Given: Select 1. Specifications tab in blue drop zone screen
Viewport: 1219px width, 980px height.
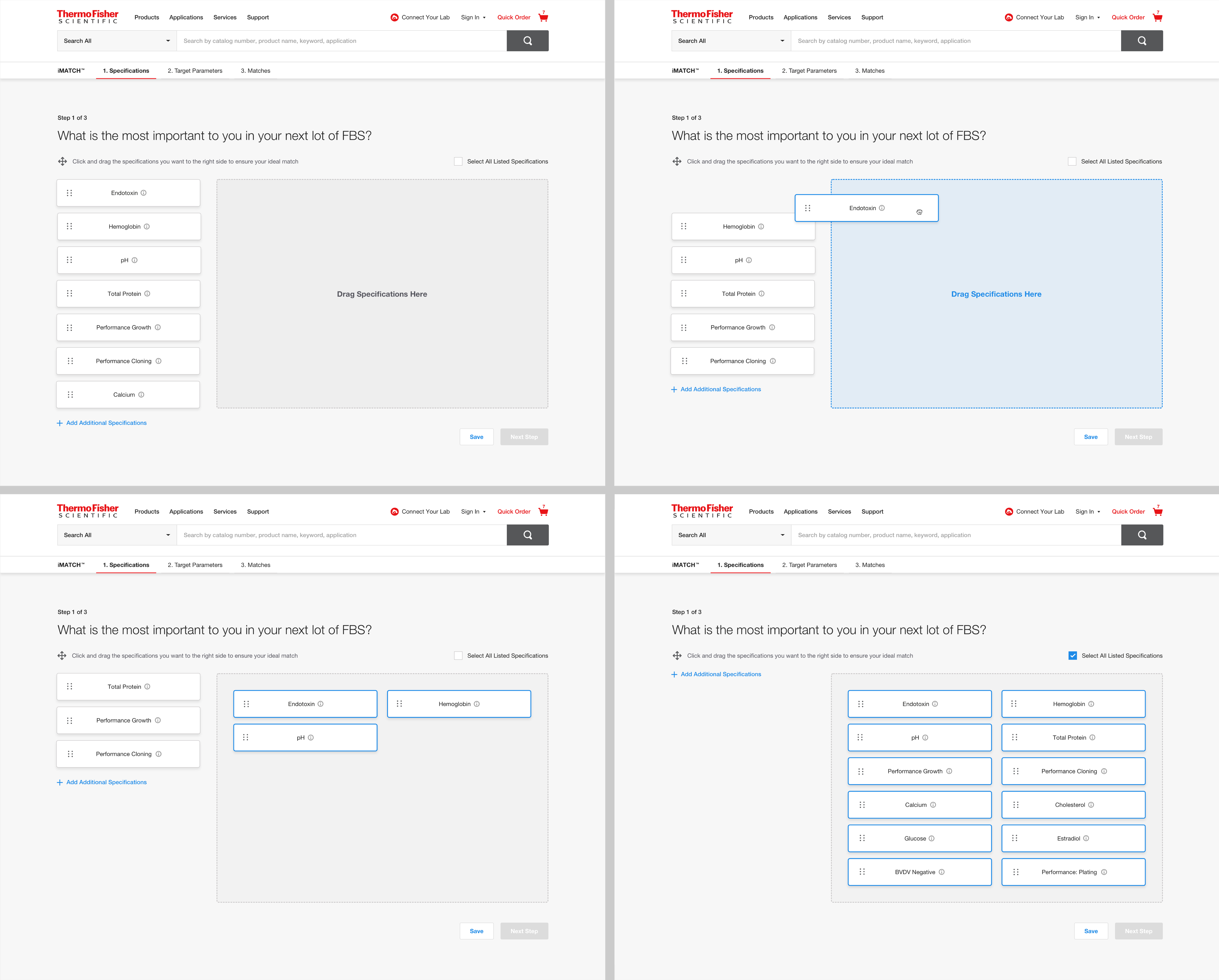Looking at the screenshot, I should [740, 71].
